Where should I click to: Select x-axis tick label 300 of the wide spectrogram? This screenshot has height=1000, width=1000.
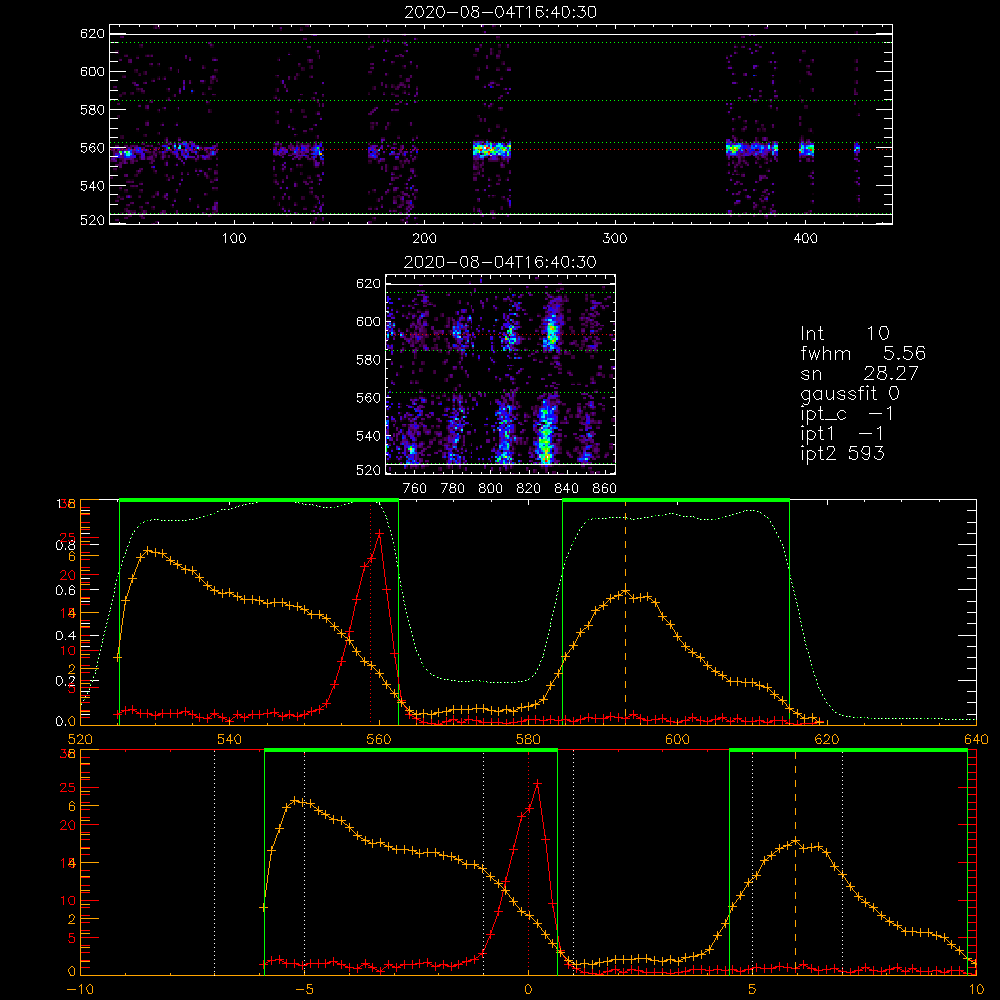pyautogui.click(x=615, y=239)
